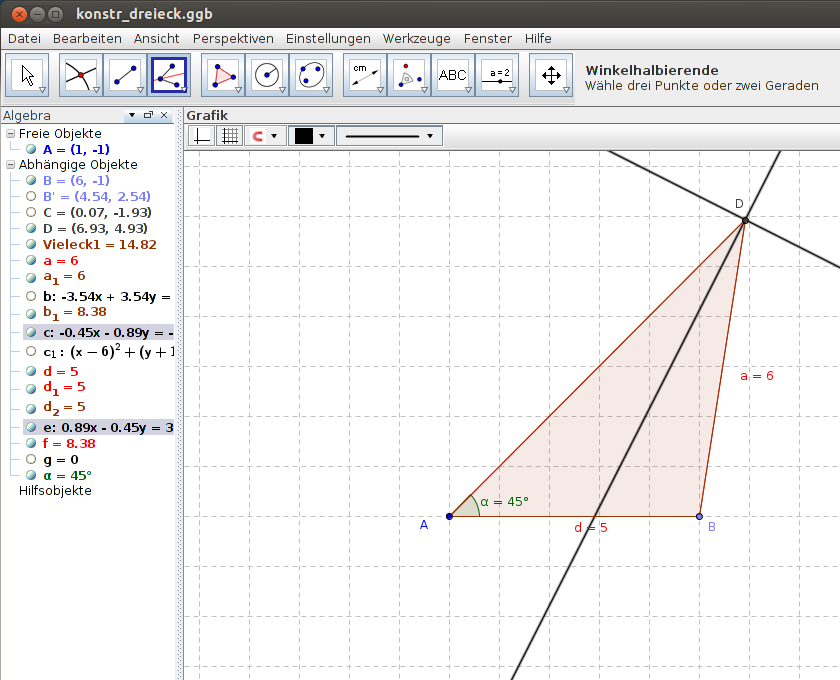Screen dimensions: 840x680
Task: Choose the line through two points tool
Action: pyautogui.click(x=124, y=74)
